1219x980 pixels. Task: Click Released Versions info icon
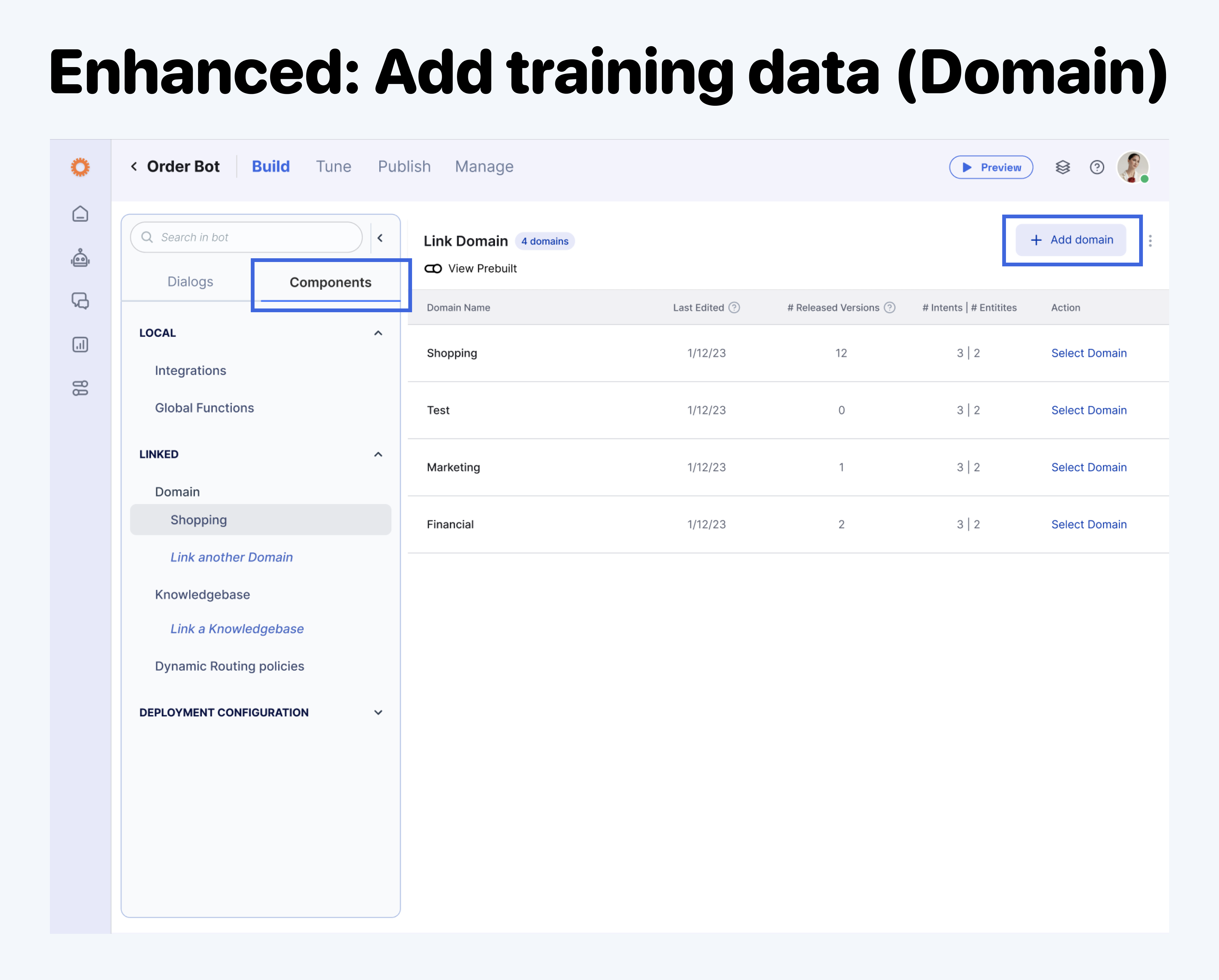click(890, 308)
